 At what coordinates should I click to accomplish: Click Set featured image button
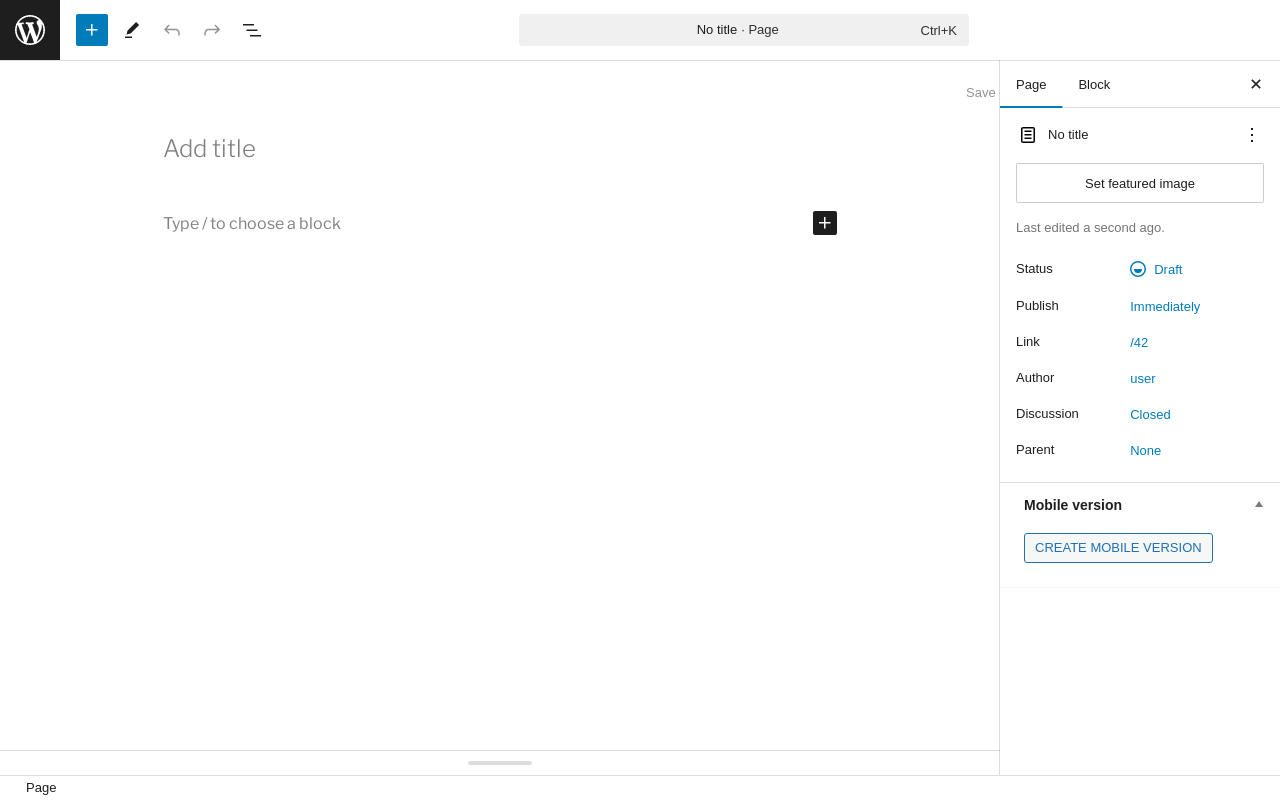point(1140,183)
